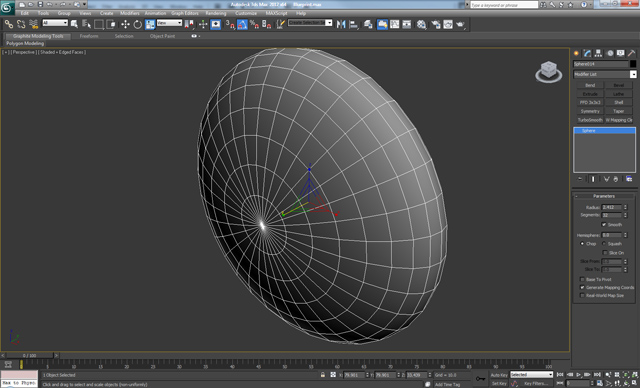Click Select and Manipulate icon
This screenshot has width=640, height=388.
click(x=203, y=24)
